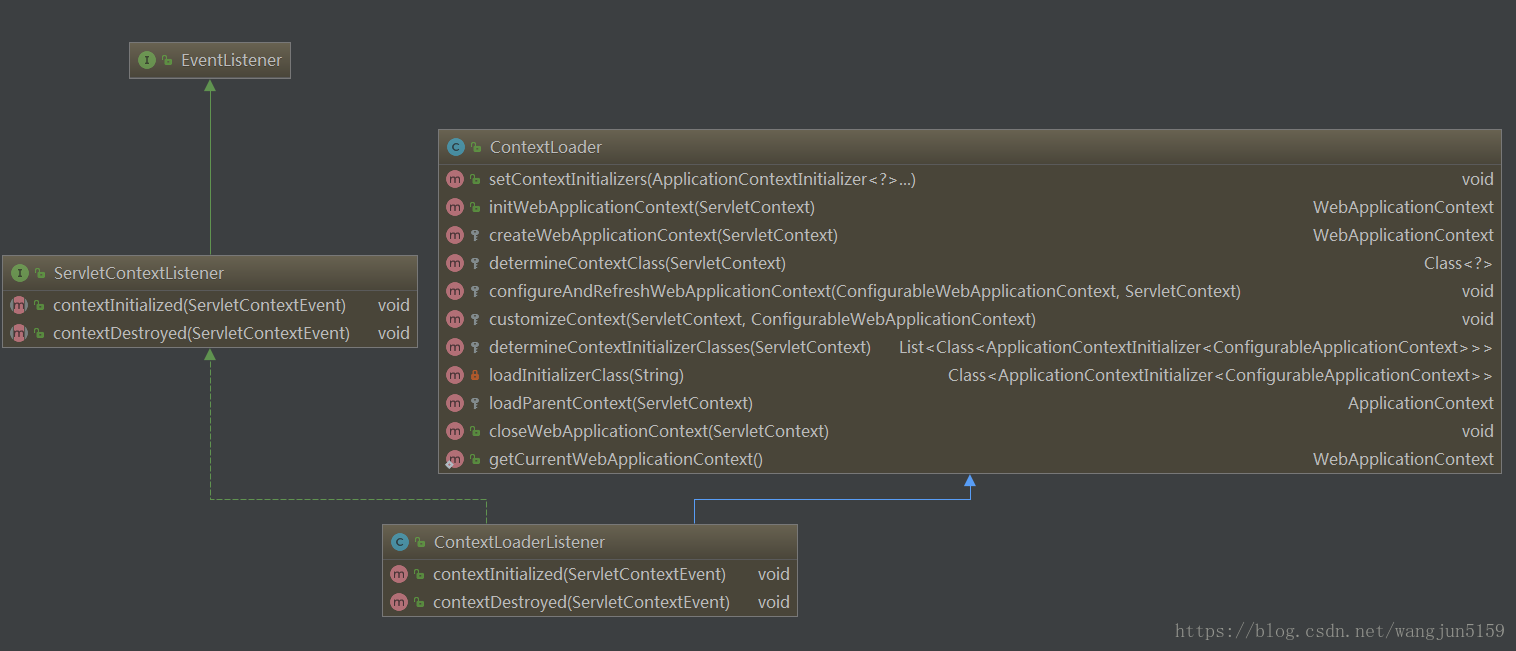The height and width of the screenshot is (651, 1516).
Task: Select setContextInitializers method row
Action: tap(970, 179)
